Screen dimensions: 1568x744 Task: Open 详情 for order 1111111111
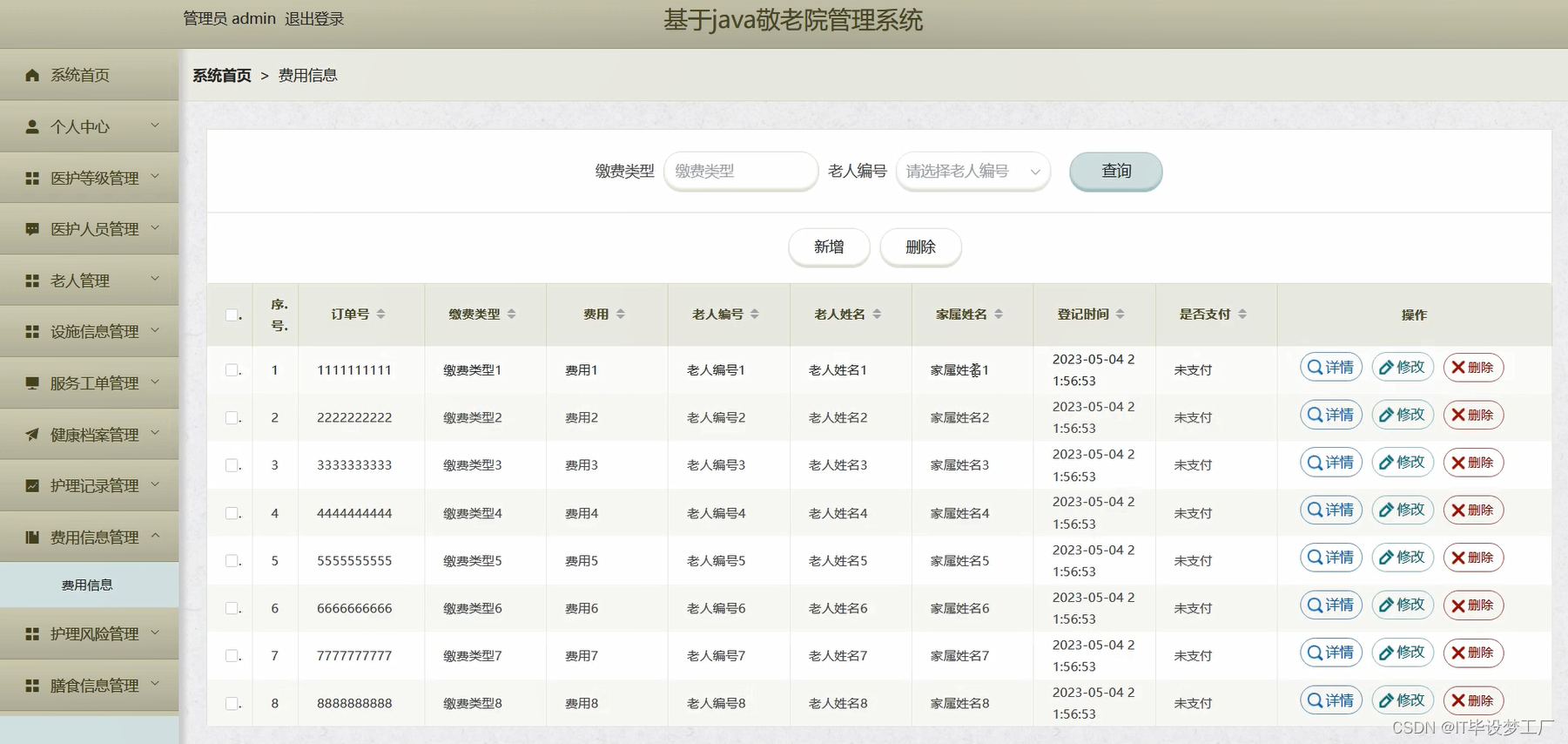click(x=1331, y=368)
